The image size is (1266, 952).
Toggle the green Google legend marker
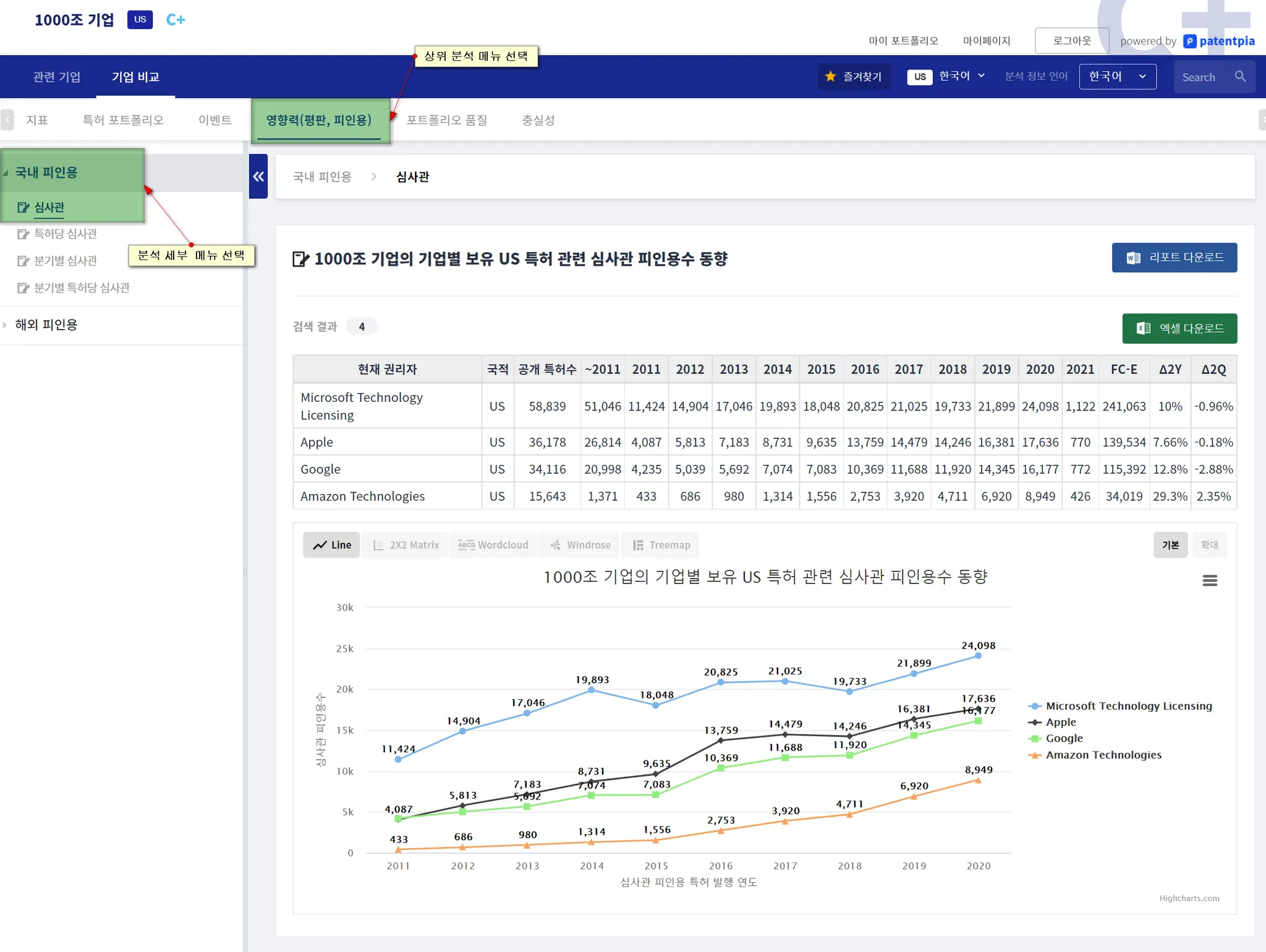click(x=1035, y=739)
